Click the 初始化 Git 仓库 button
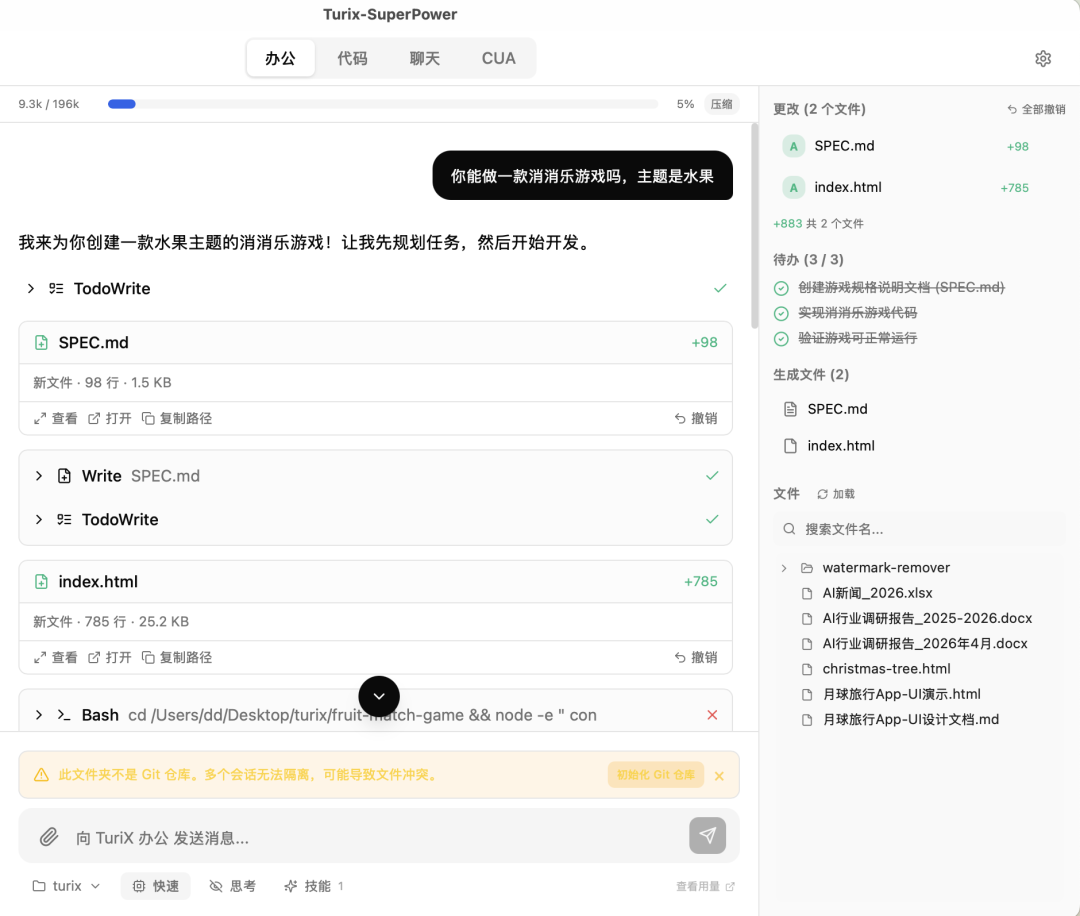Image resolution: width=1080 pixels, height=916 pixels. pos(655,775)
